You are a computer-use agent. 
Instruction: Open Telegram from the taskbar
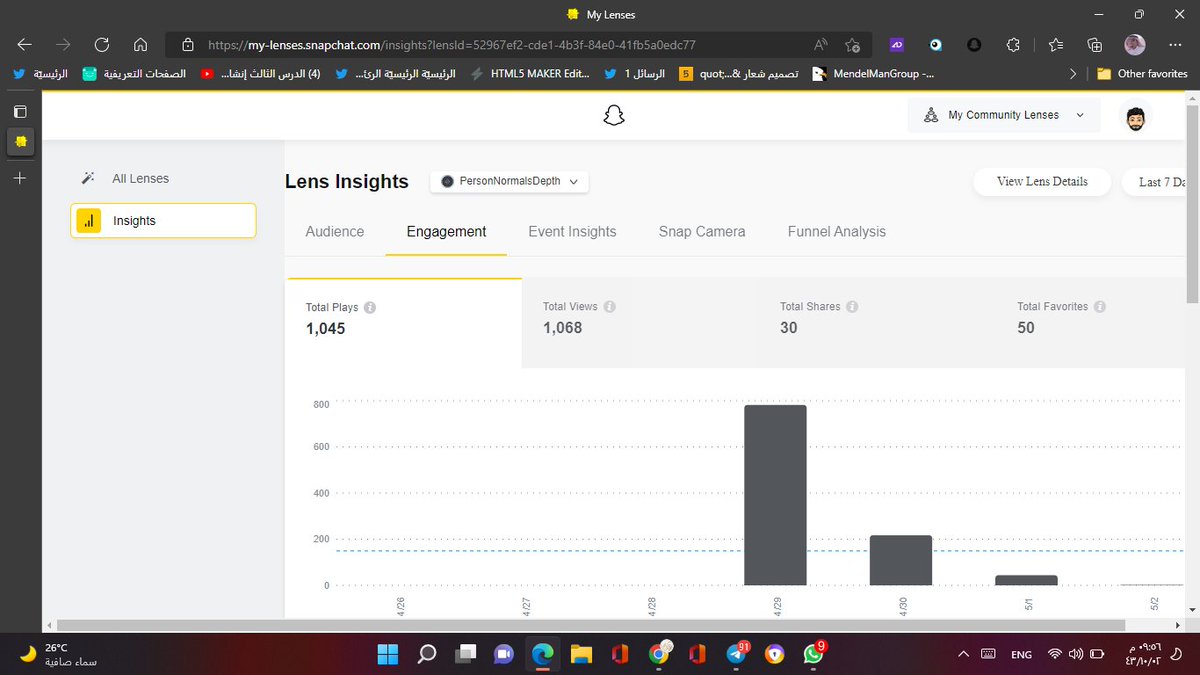tap(736, 654)
